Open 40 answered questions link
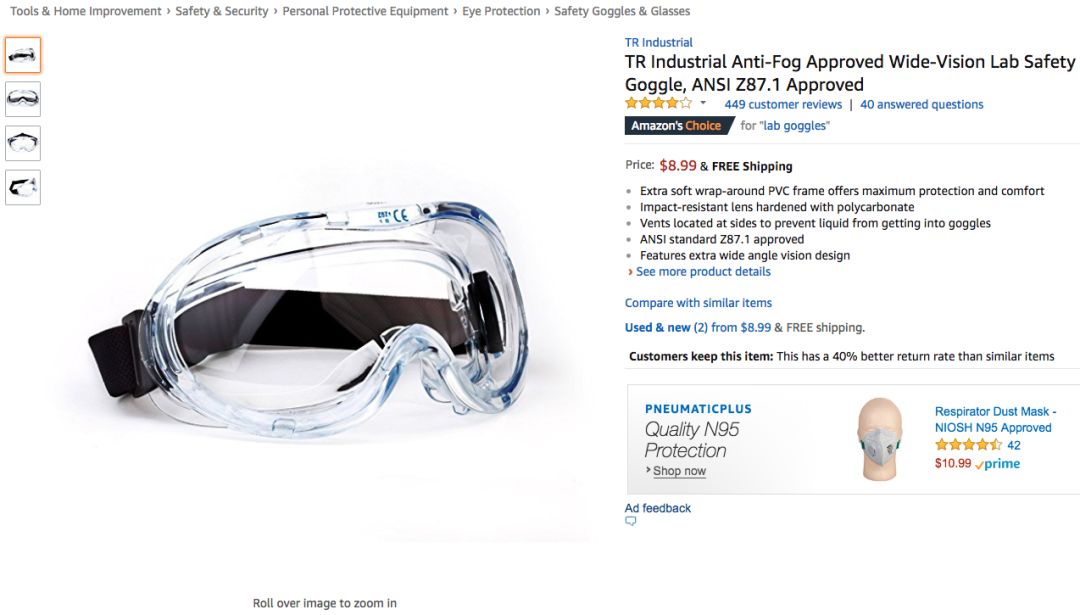 [x=922, y=104]
